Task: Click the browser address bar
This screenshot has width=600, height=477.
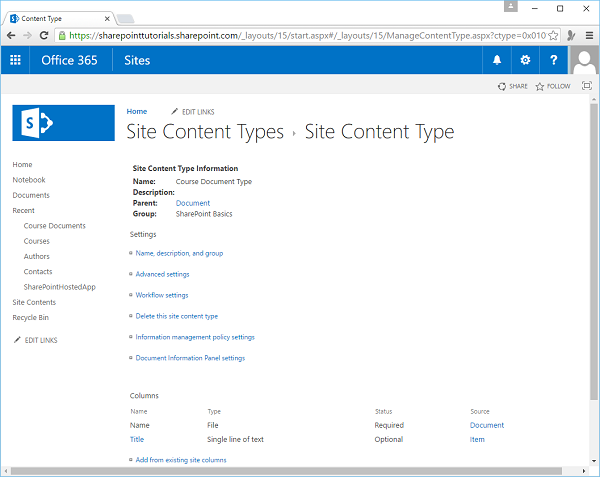Action: click(300, 34)
